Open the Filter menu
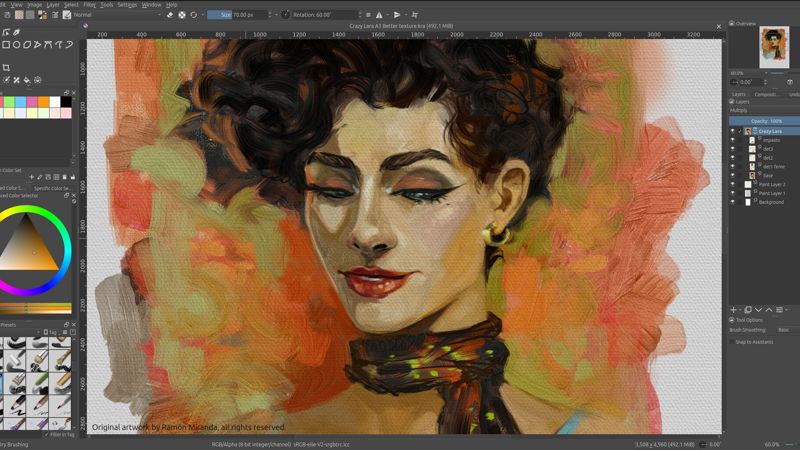The image size is (800, 450). click(x=89, y=5)
